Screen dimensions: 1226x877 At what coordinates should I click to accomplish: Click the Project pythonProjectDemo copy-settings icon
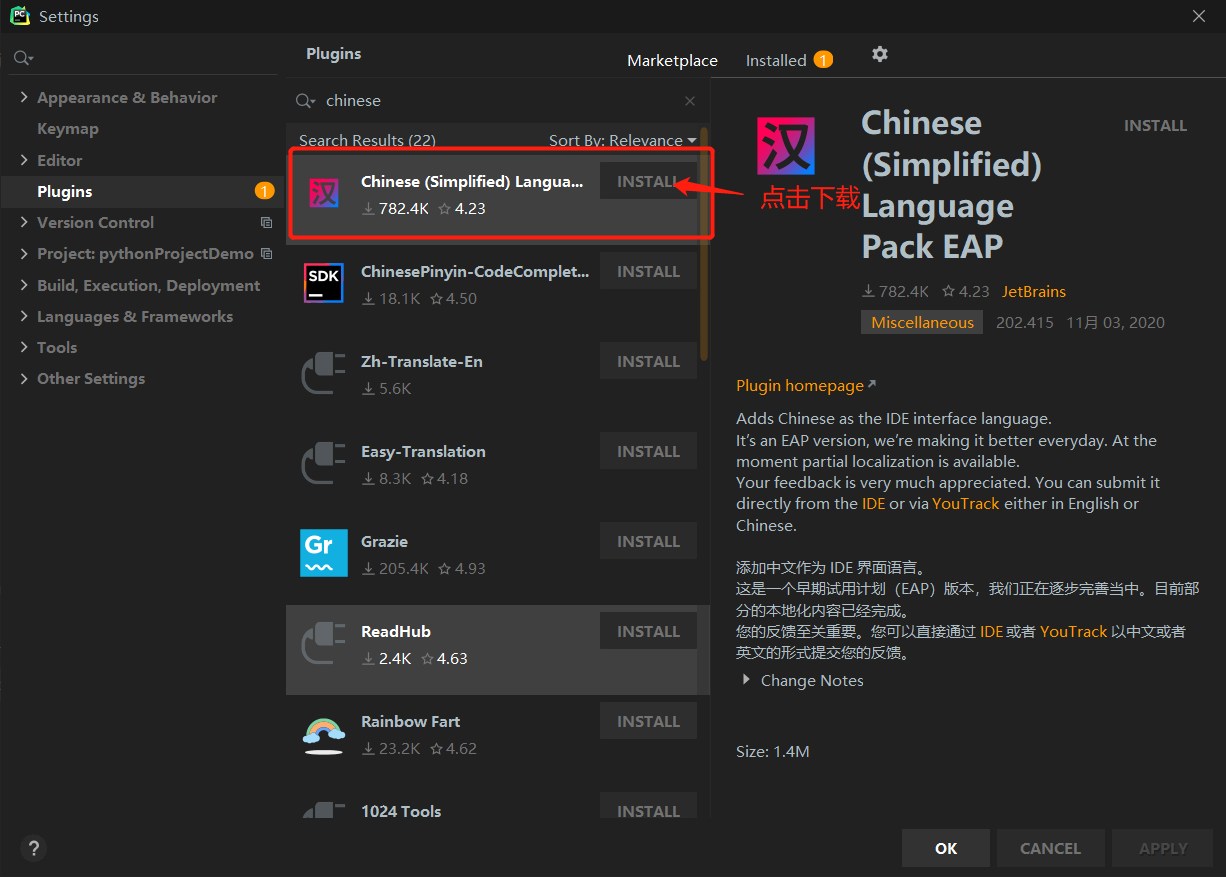tap(266, 254)
